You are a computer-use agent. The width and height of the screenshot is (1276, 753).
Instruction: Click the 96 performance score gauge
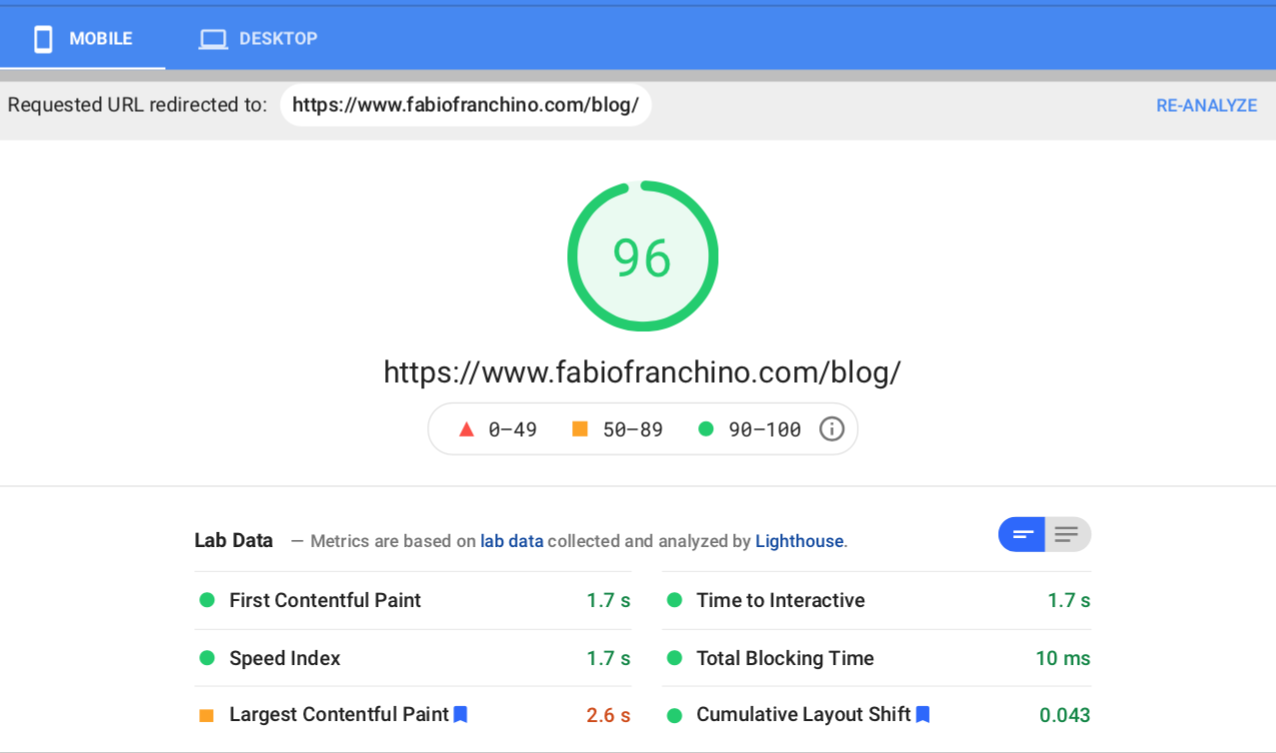point(642,256)
